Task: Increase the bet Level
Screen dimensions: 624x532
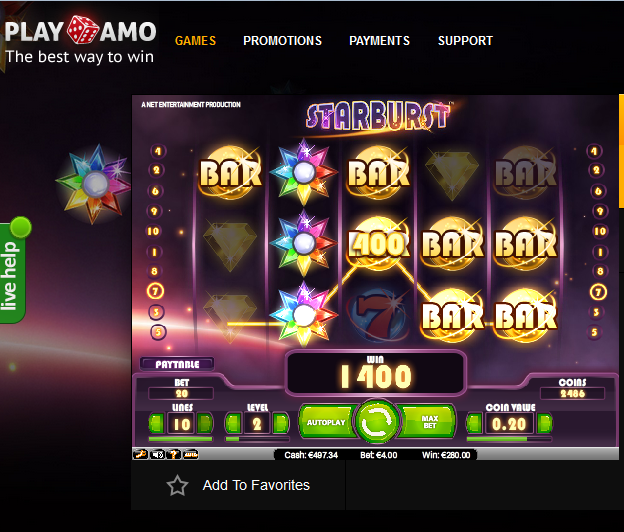Action: point(281,423)
